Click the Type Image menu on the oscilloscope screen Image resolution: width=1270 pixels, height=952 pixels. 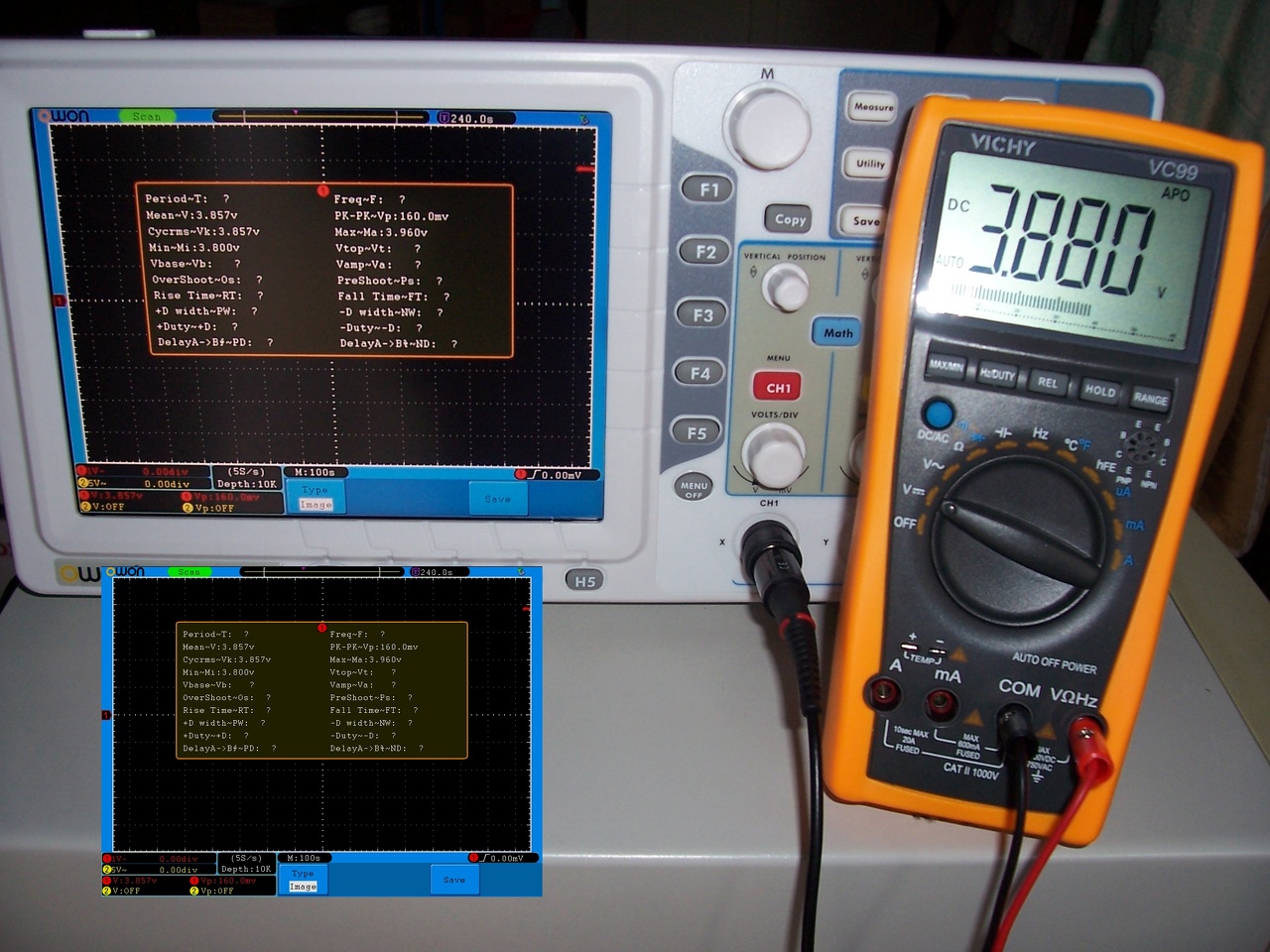(315, 497)
